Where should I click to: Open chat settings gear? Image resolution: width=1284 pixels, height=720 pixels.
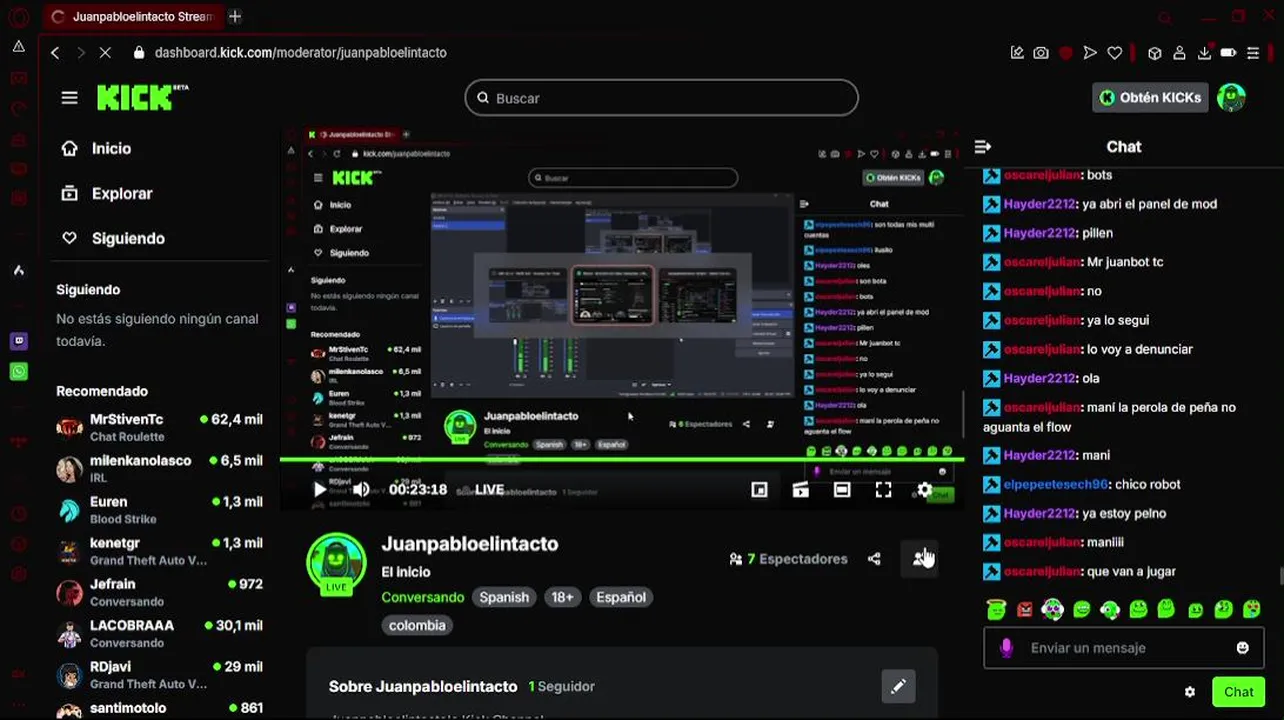tap(1190, 692)
